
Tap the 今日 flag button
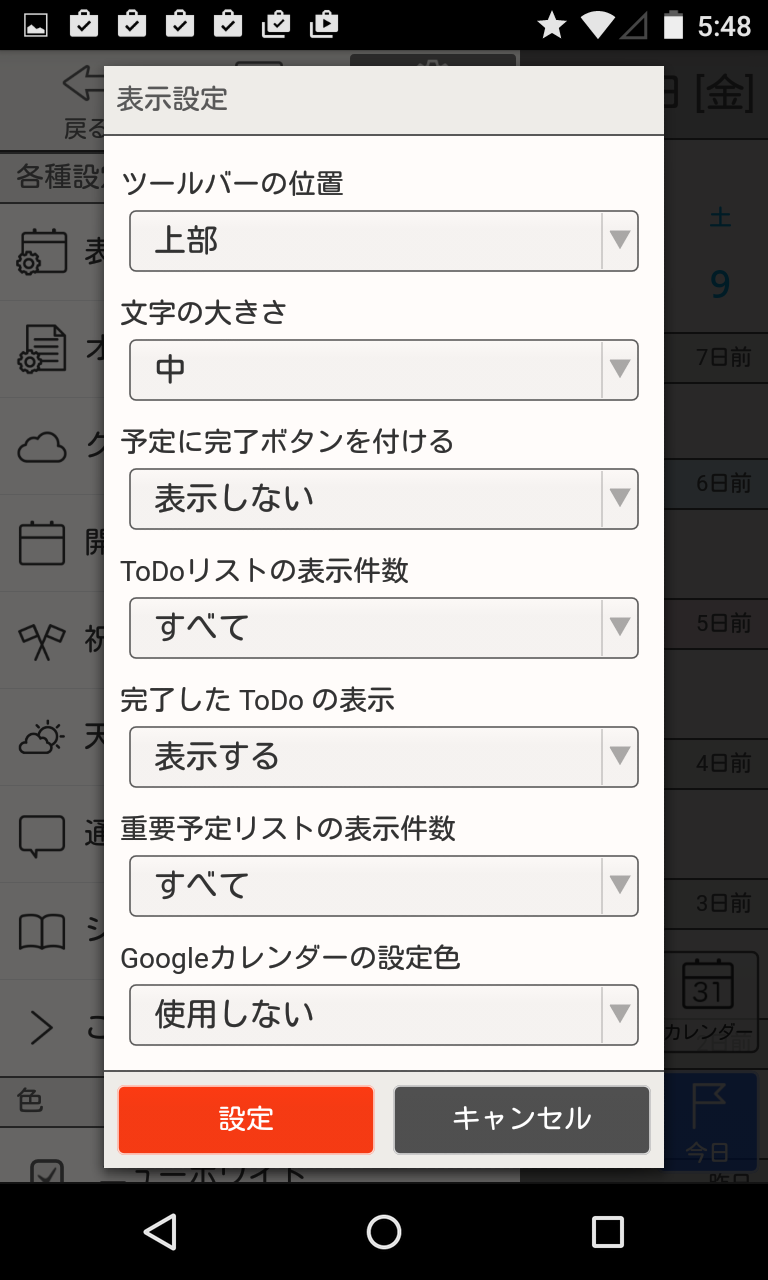pos(708,1120)
